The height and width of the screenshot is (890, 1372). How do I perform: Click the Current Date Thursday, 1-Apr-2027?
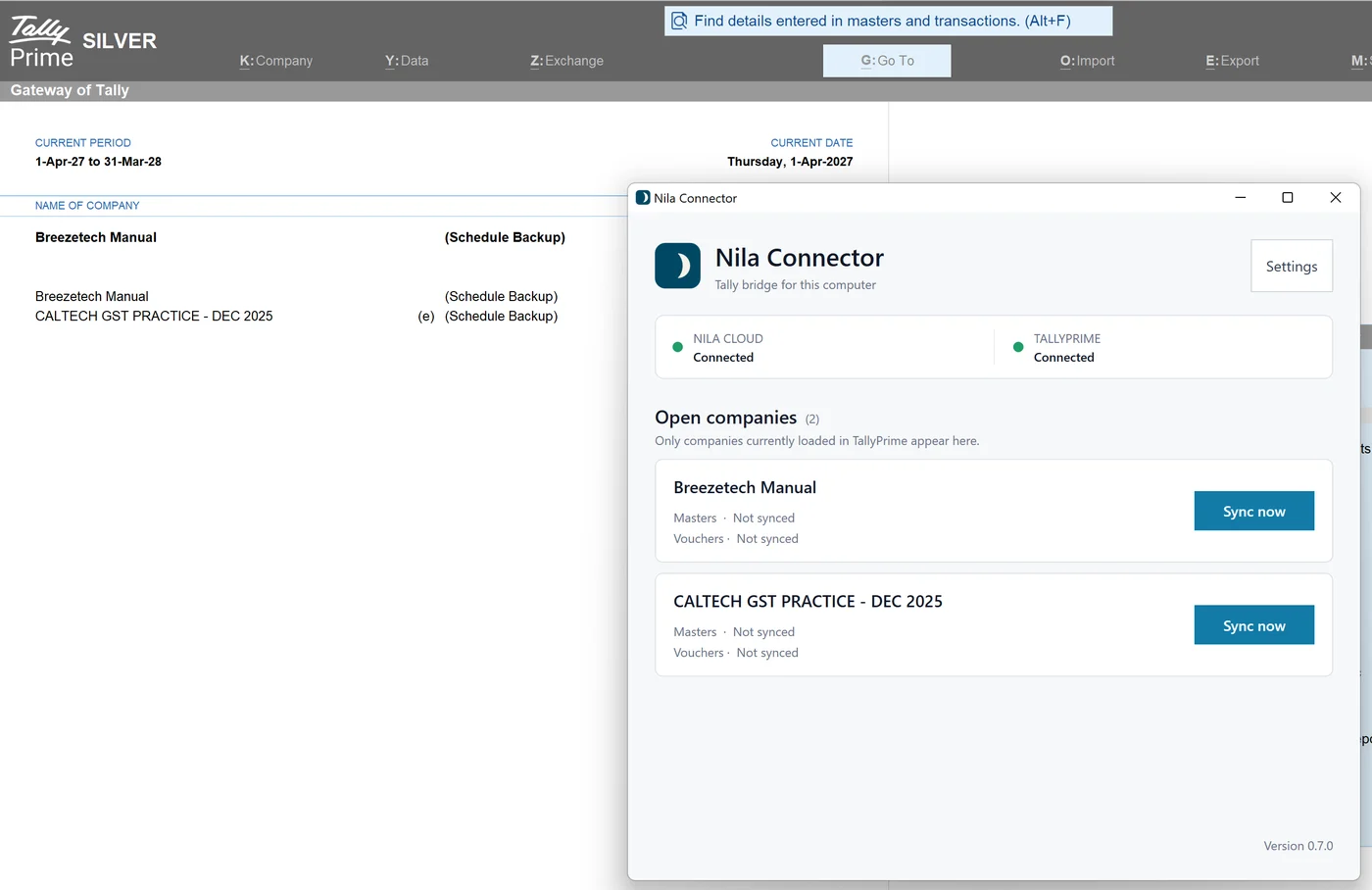tap(790, 162)
